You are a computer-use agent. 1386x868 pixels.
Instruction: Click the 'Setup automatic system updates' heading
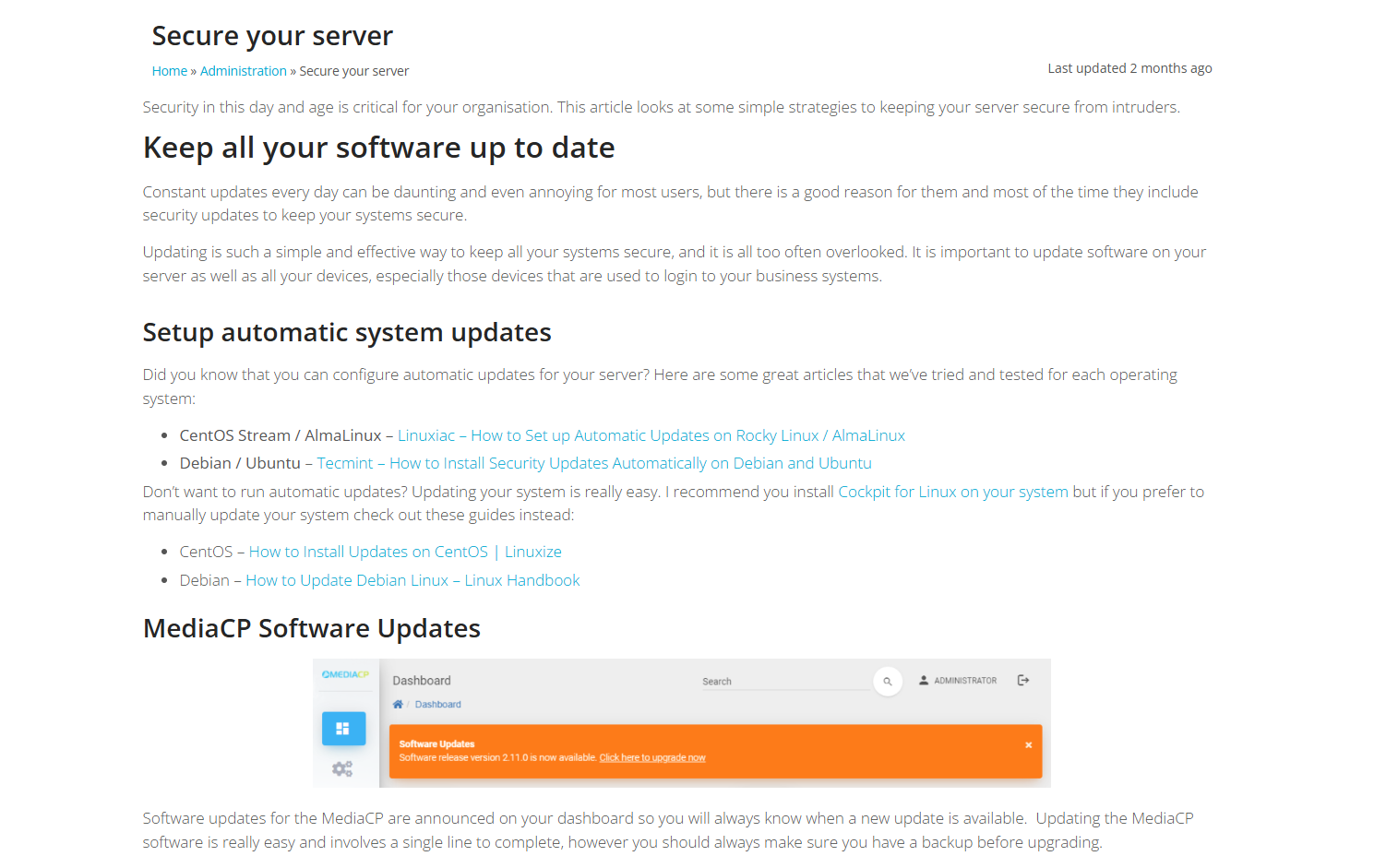(347, 332)
